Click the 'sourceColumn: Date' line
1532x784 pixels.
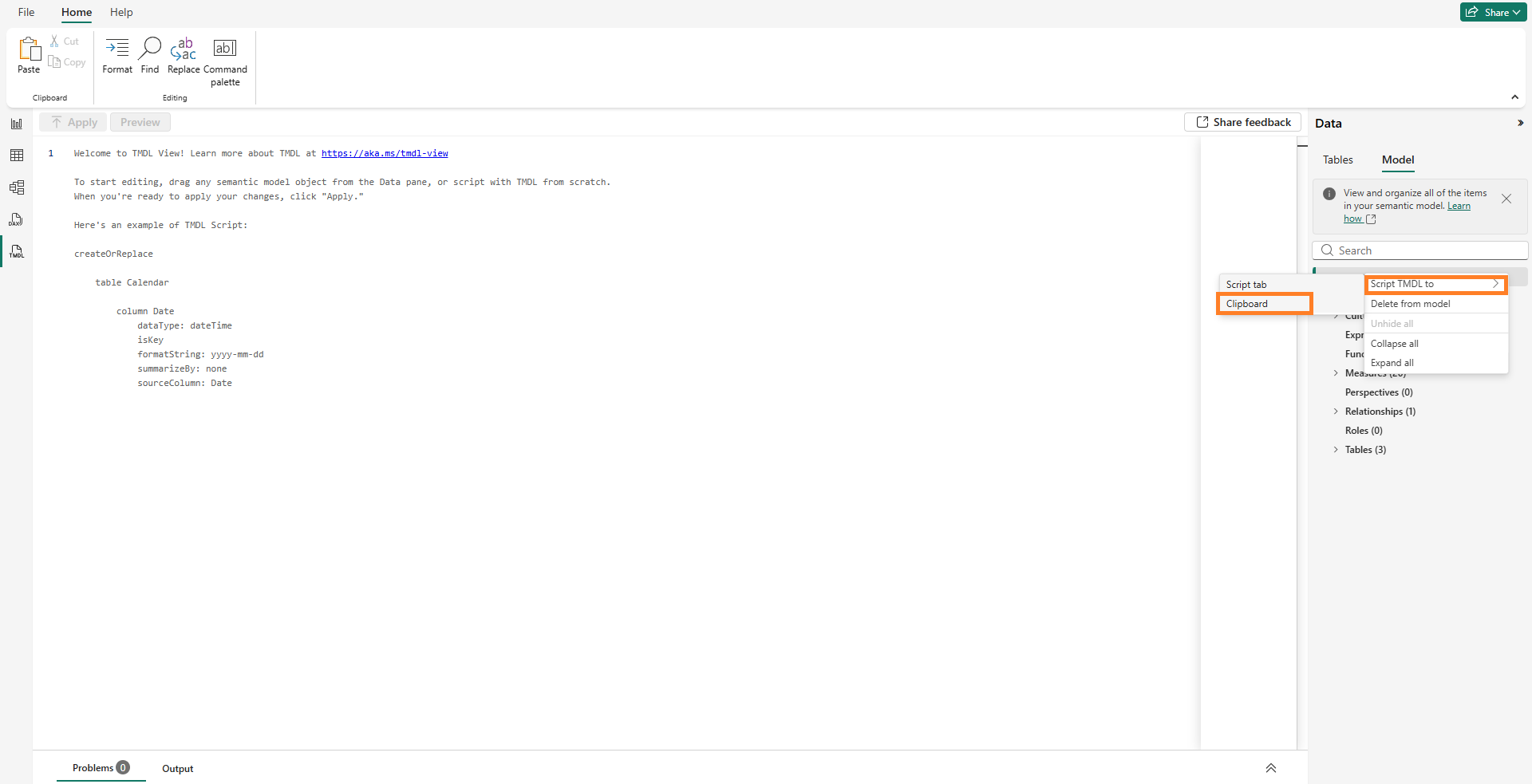[x=184, y=383]
